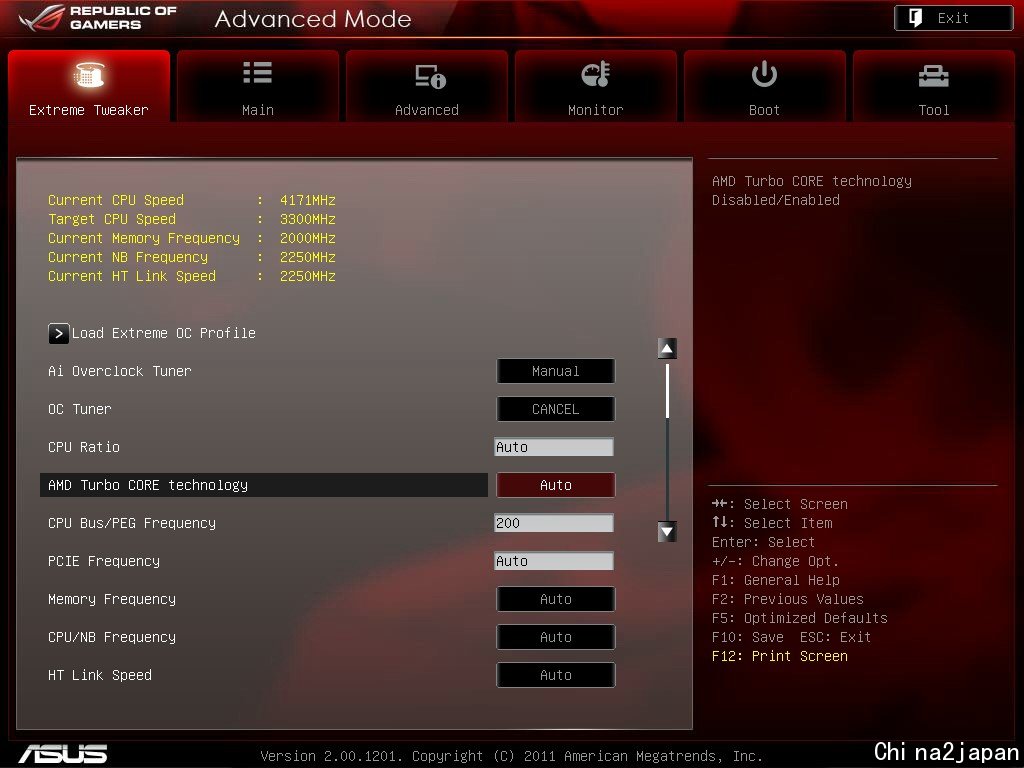Image resolution: width=1024 pixels, height=768 pixels.
Task: Open the AMD Turbo CORE technology Auto dropdown
Action: pyautogui.click(x=556, y=485)
